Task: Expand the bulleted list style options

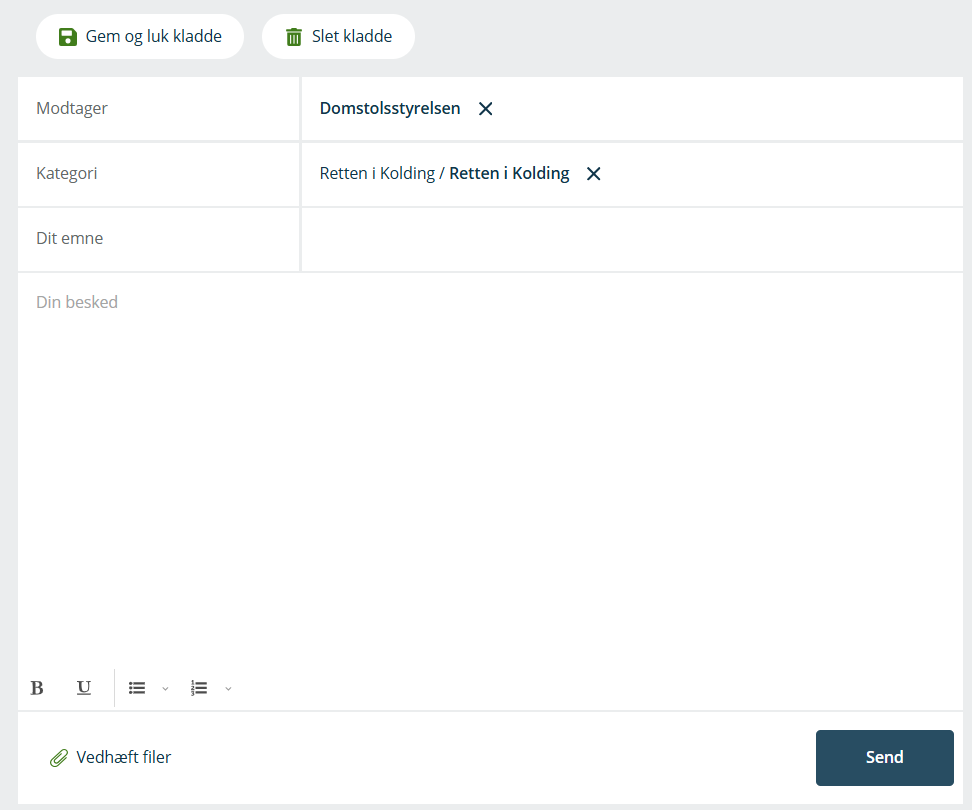Action: [x=166, y=688]
